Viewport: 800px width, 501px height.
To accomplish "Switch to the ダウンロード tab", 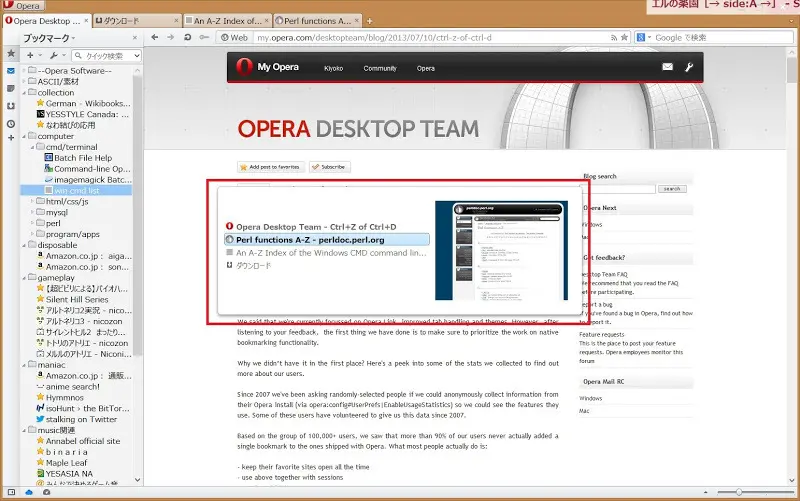I will point(137,21).
